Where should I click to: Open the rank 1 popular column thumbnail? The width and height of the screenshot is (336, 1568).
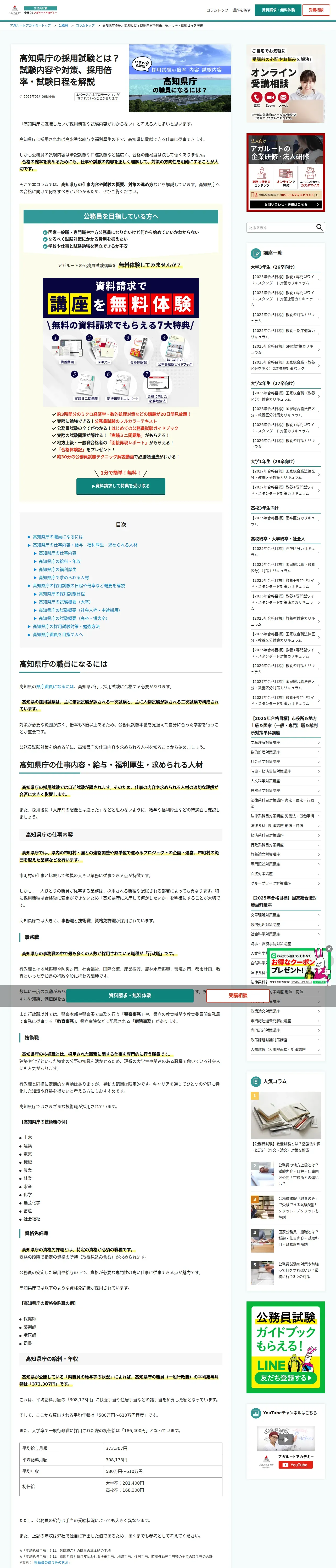click(285, 1115)
